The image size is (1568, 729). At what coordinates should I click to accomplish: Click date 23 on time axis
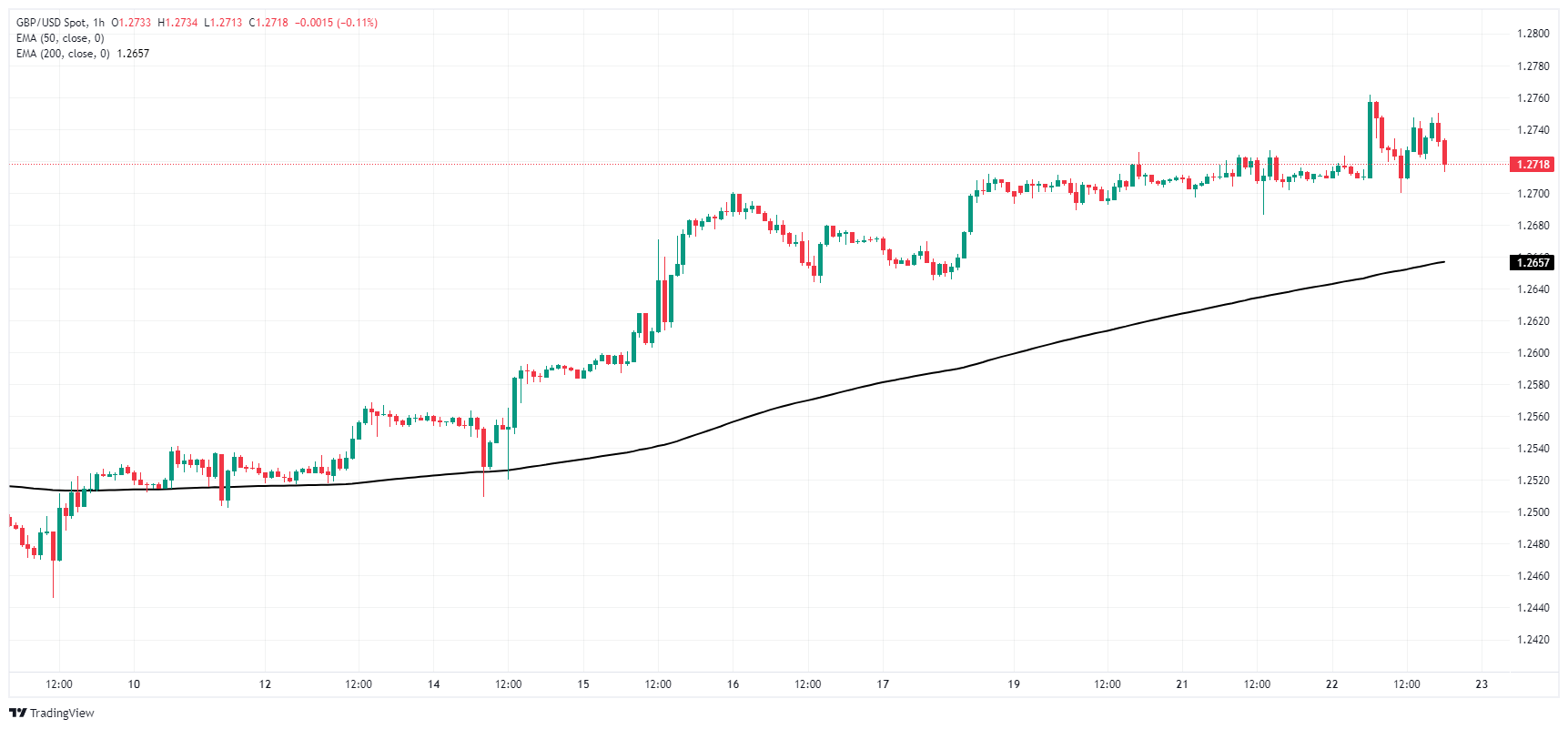1482,684
